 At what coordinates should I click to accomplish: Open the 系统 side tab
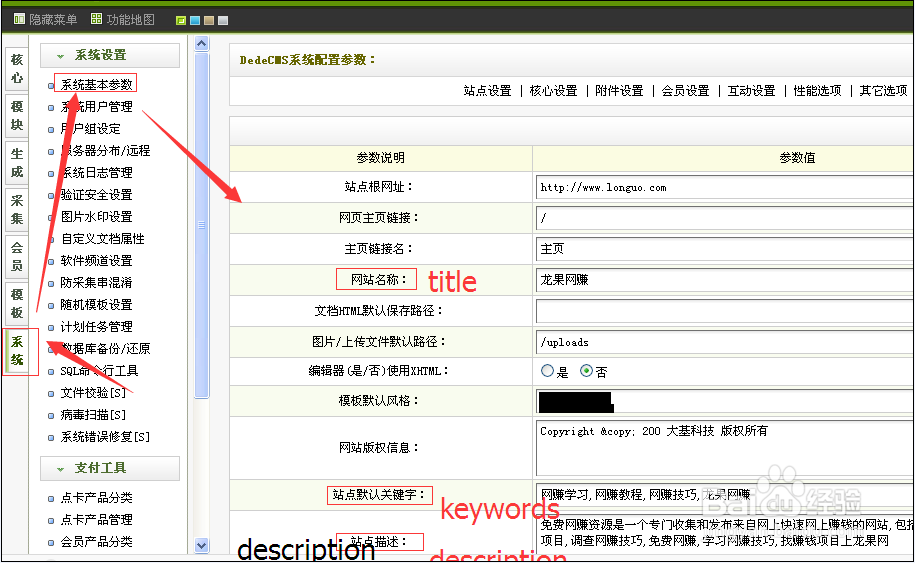coord(17,351)
